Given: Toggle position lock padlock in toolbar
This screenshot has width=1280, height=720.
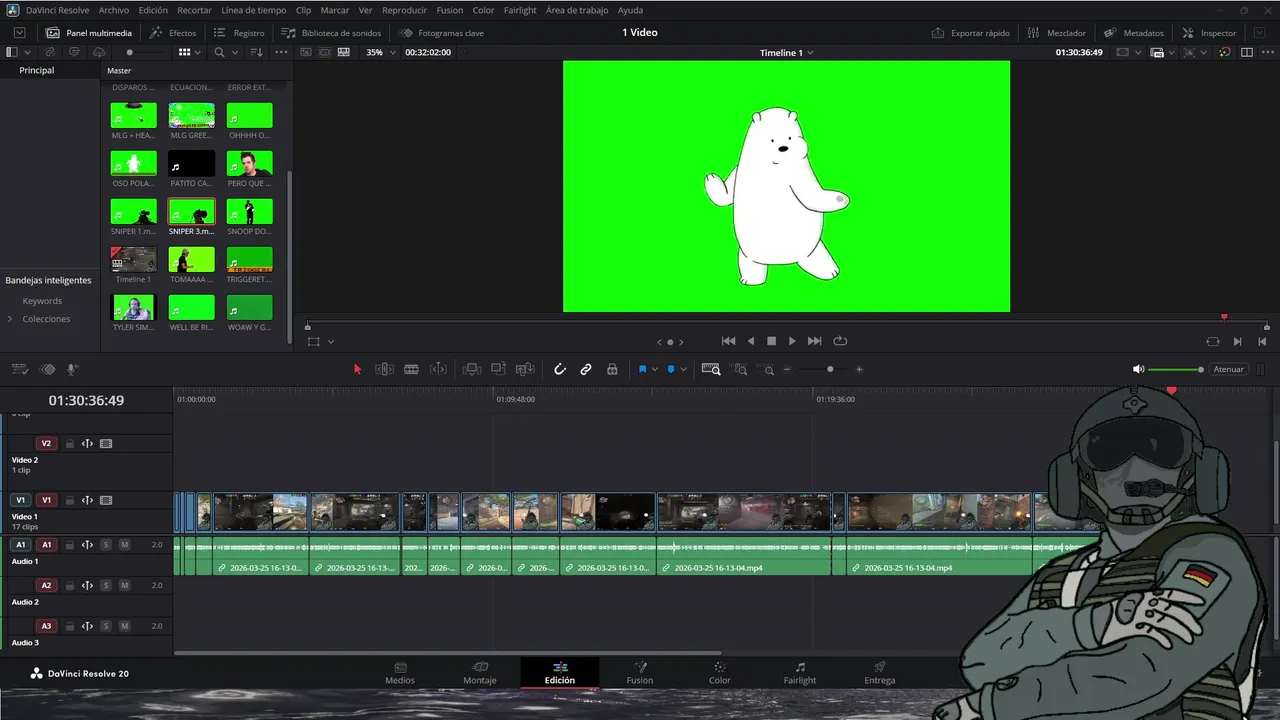Looking at the screenshot, I should [612, 369].
